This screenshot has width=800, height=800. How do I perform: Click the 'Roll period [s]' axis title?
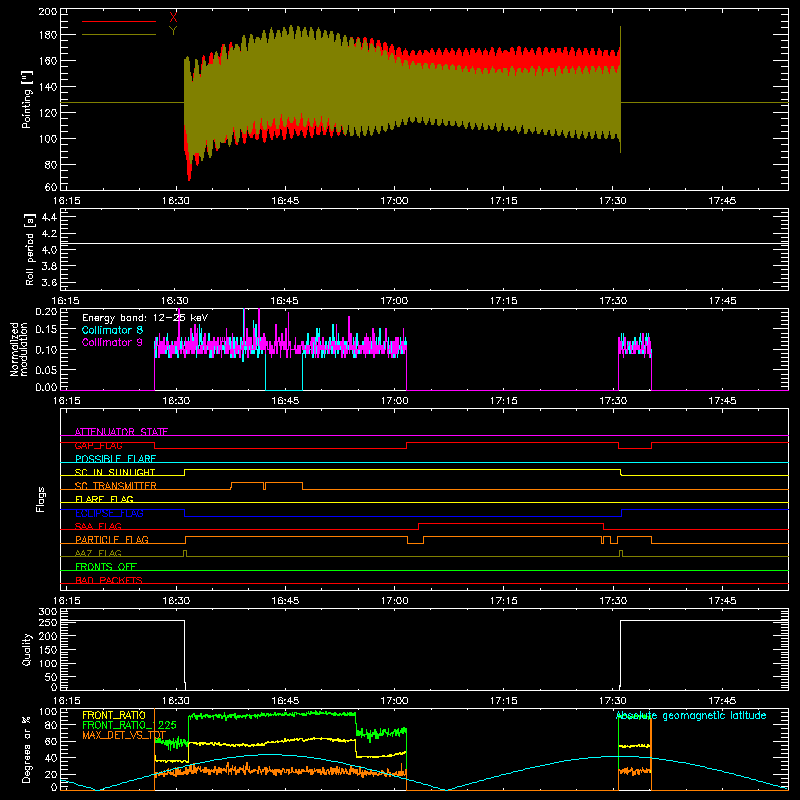(30, 249)
